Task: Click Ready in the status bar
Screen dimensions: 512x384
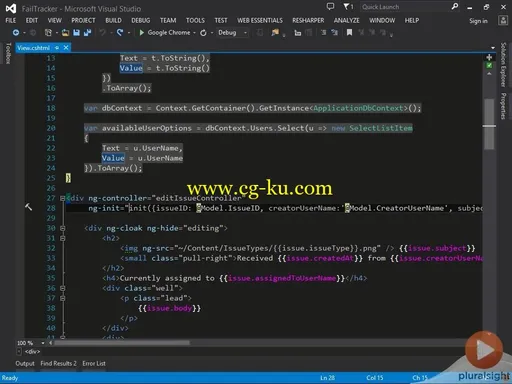Action: point(10,378)
